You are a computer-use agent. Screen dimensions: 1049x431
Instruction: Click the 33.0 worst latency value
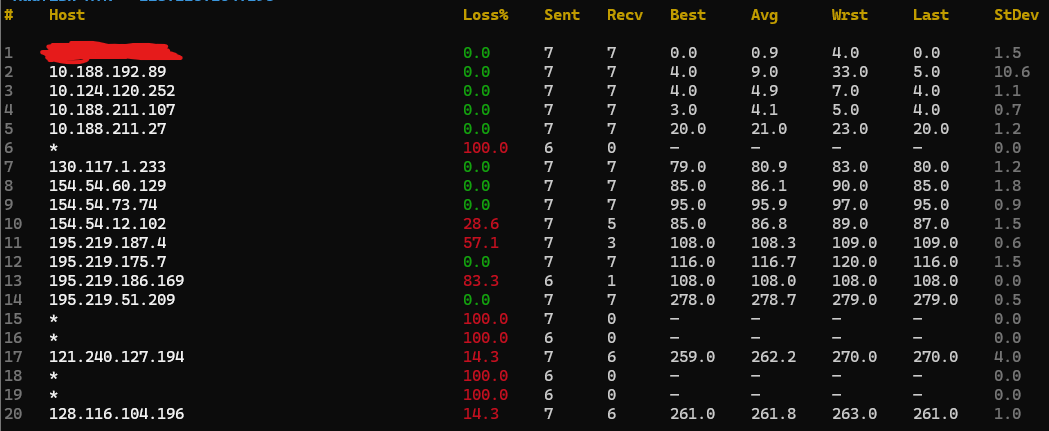point(849,72)
